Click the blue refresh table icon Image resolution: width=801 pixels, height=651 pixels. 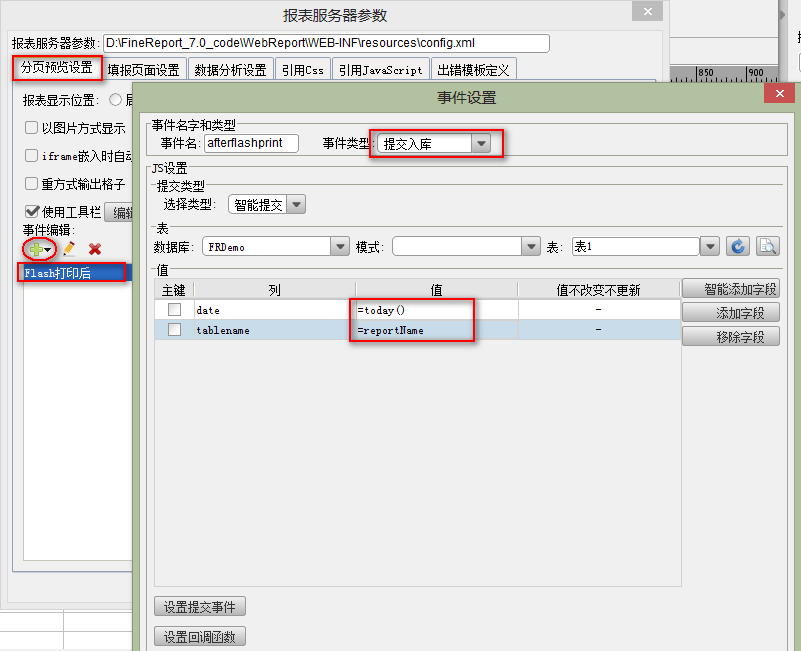tap(738, 246)
